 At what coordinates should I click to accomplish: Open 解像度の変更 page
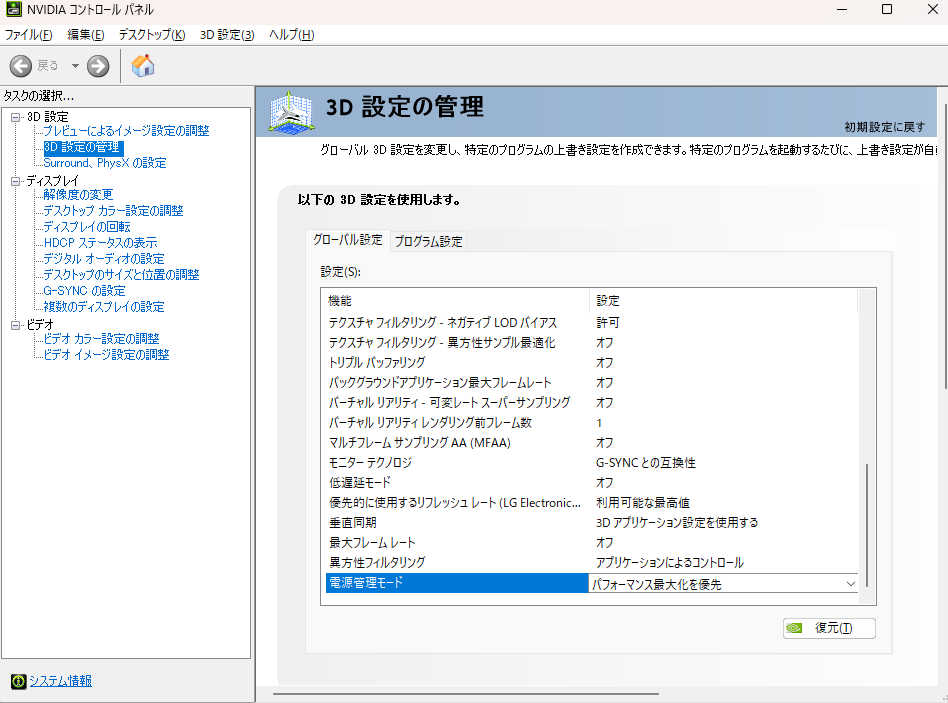coord(78,195)
